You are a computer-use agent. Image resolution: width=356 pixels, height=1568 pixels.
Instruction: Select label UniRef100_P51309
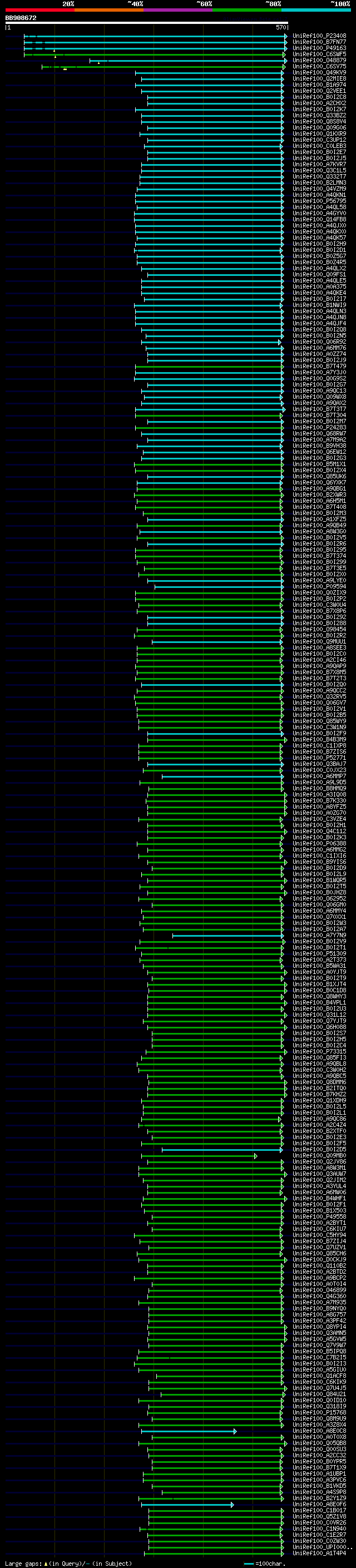coord(319,954)
